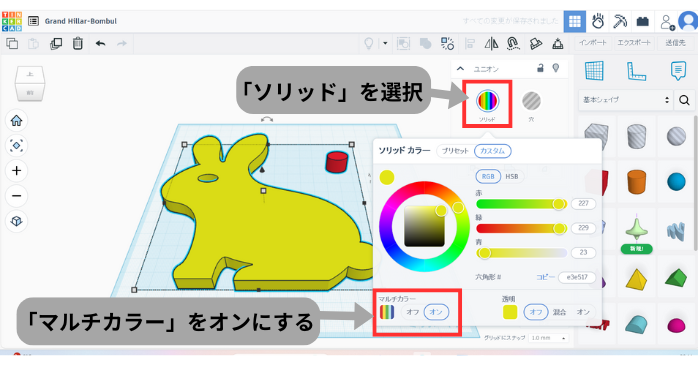This screenshot has width=698, height=365.
Task: Open the Blocks pickaxe mode
Action: coord(620,21)
